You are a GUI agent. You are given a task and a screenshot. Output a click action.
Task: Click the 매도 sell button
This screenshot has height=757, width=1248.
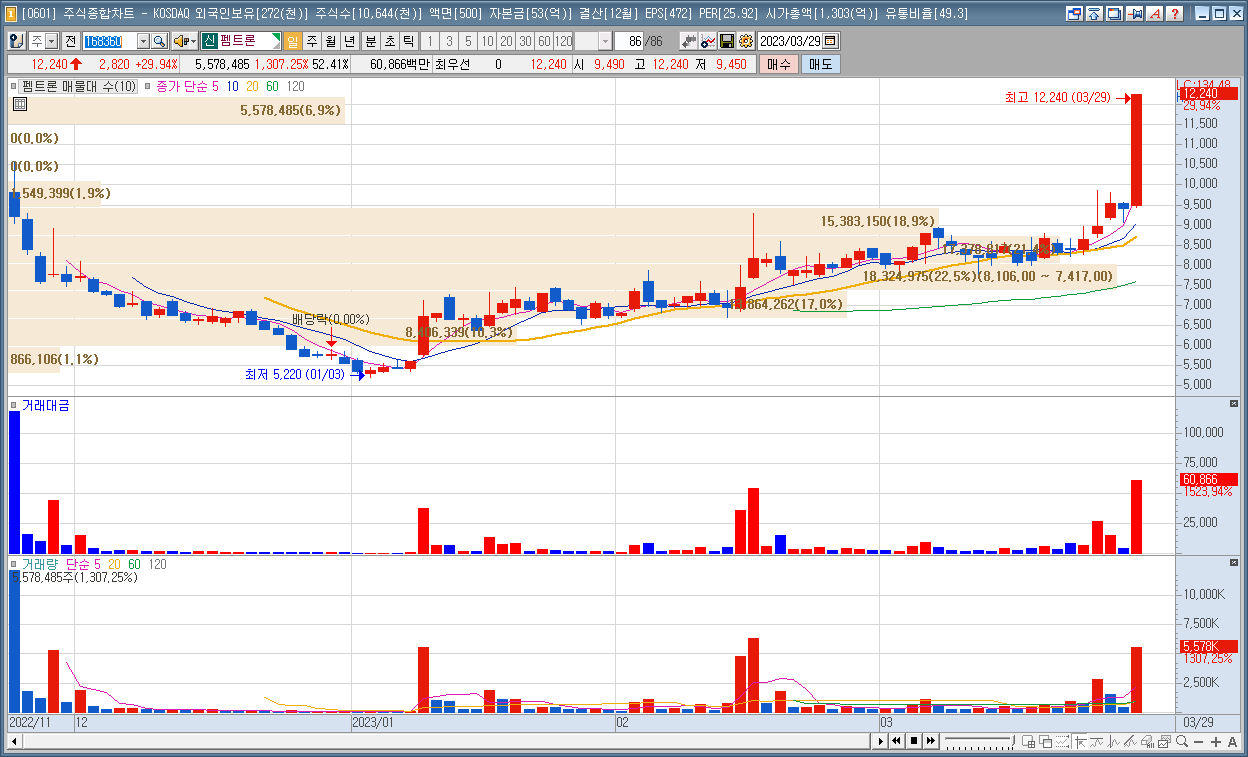(820, 64)
